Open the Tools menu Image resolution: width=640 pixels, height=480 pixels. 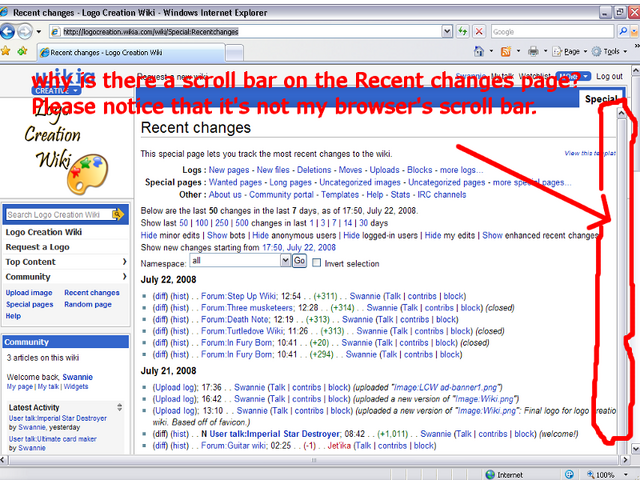609,51
